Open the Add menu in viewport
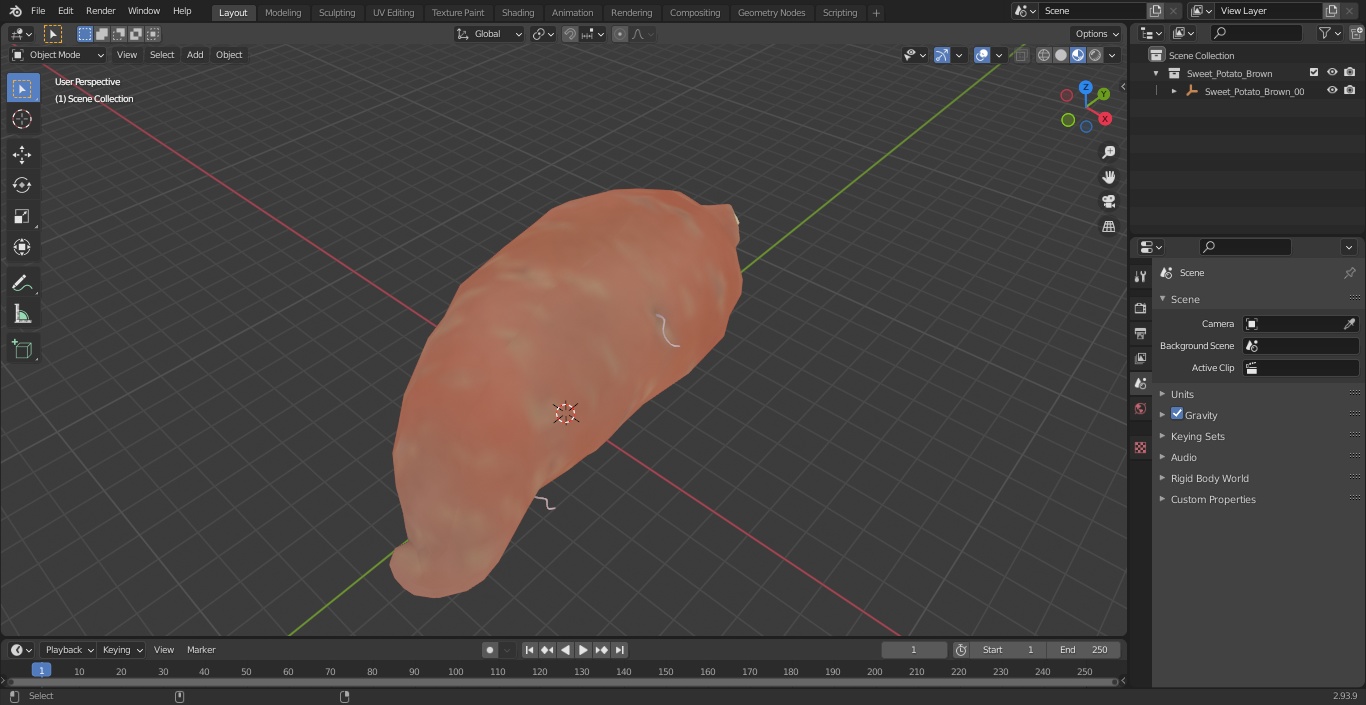 [195, 55]
